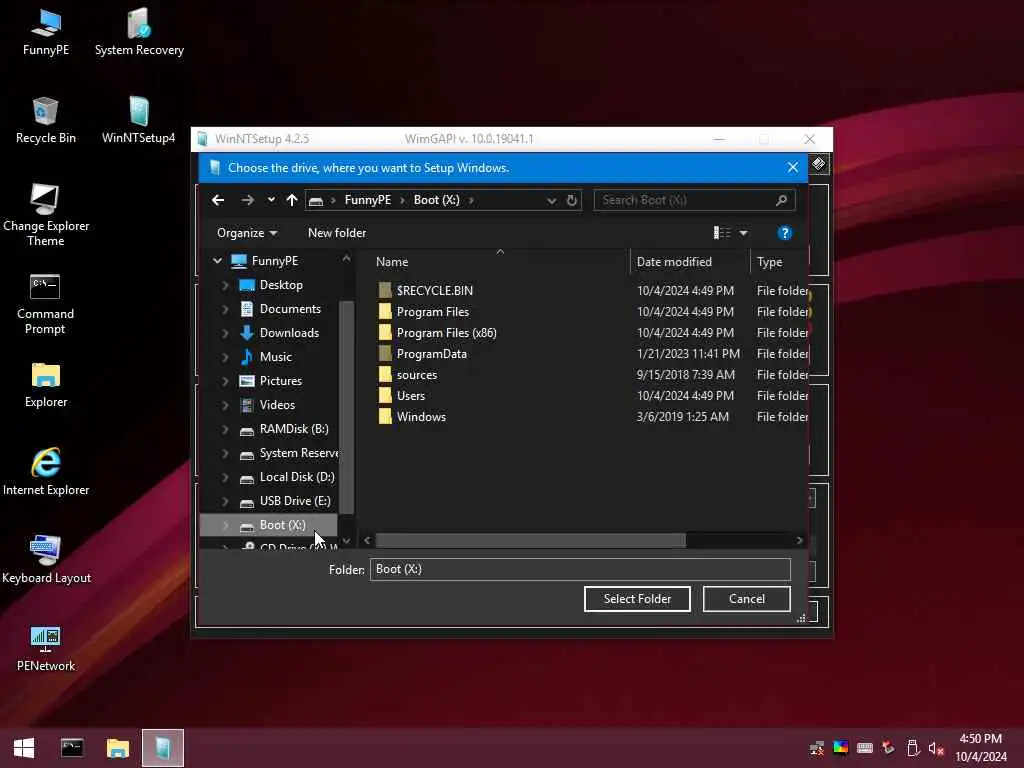Click the taskbar clock
This screenshot has width=1024, height=768.
[980, 748]
